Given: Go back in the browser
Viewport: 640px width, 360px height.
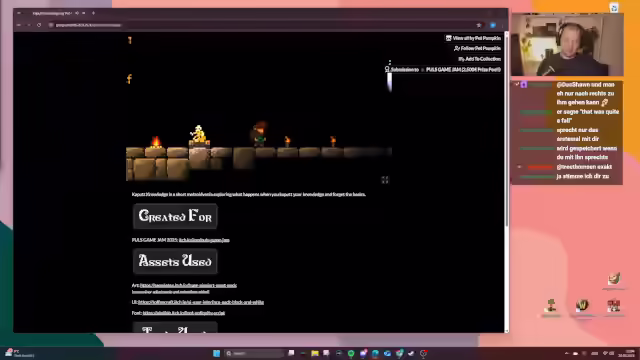Looking at the screenshot, I should pyautogui.click(x=19, y=25).
